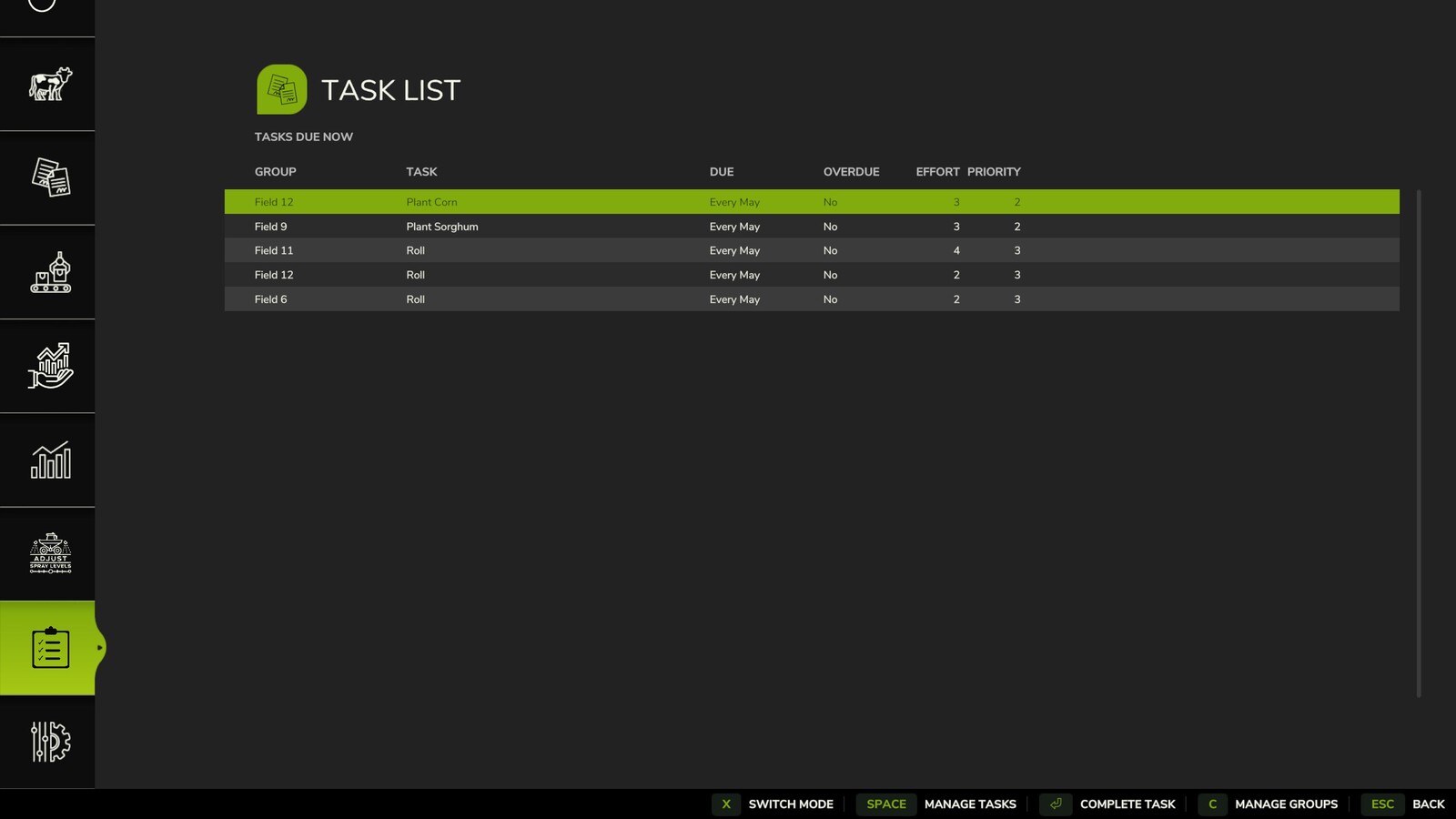Click MANAGE TASKS at the bottom

pyautogui.click(x=969, y=804)
